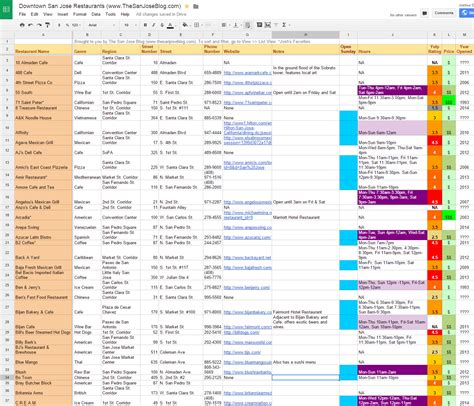The width and height of the screenshot is (474, 406).
Task: Open the View menu
Action: (48, 14)
